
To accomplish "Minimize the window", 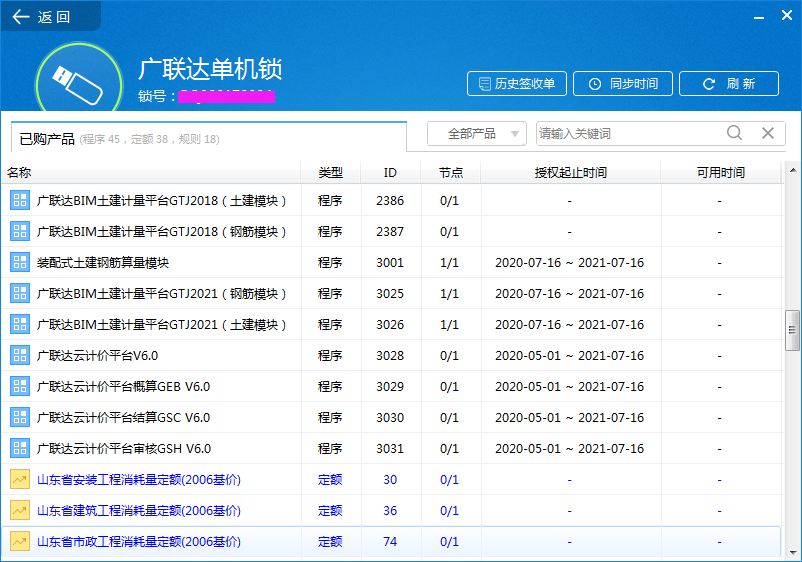I will pos(759,17).
